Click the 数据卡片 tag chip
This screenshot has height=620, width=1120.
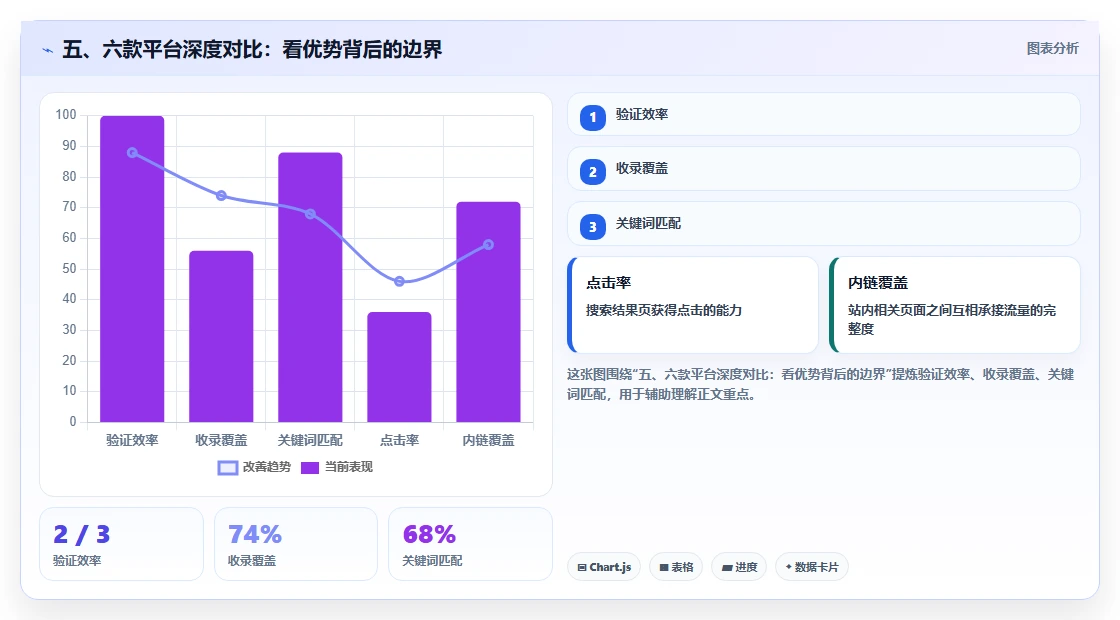click(x=812, y=567)
